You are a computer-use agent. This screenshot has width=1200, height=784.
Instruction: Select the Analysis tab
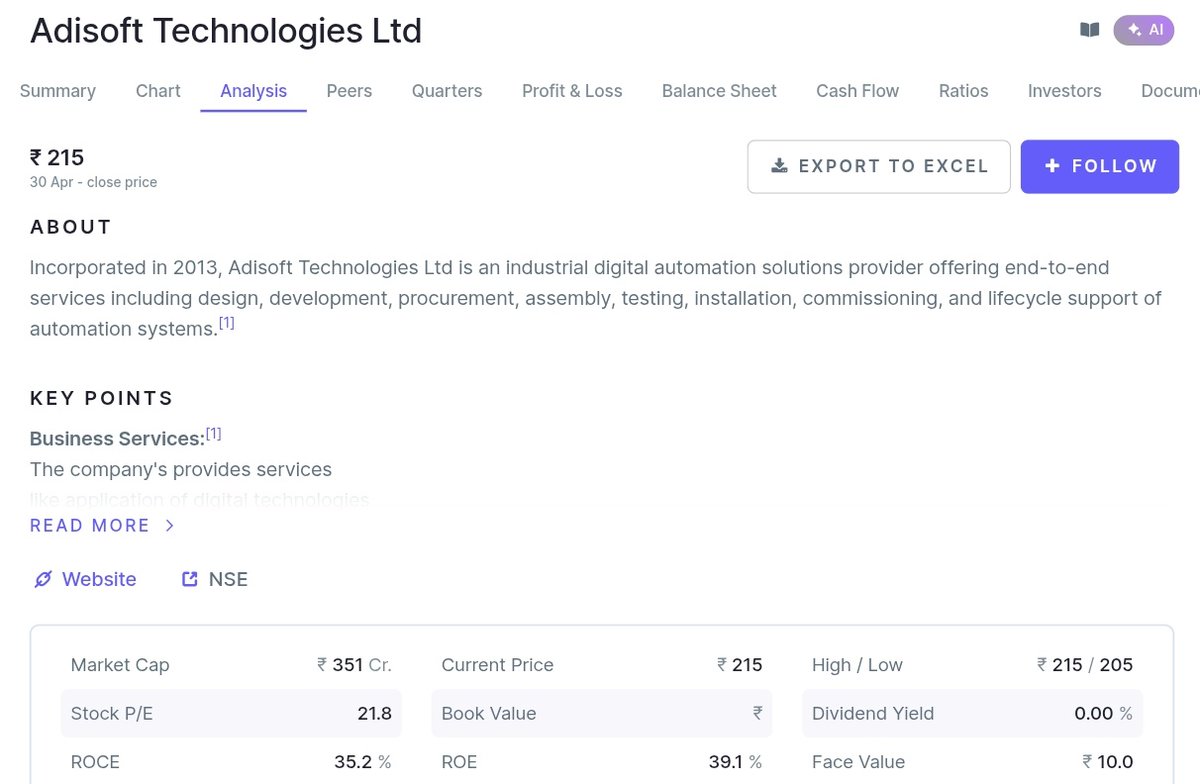254,91
